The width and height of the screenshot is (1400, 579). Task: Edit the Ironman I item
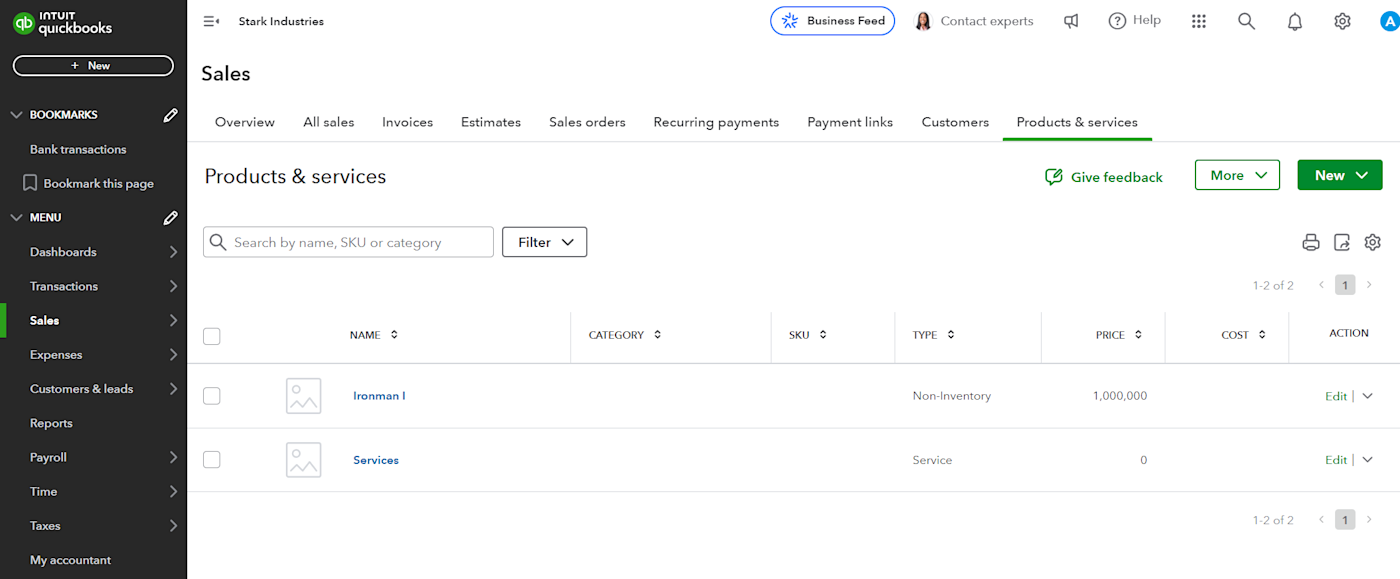click(1336, 396)
